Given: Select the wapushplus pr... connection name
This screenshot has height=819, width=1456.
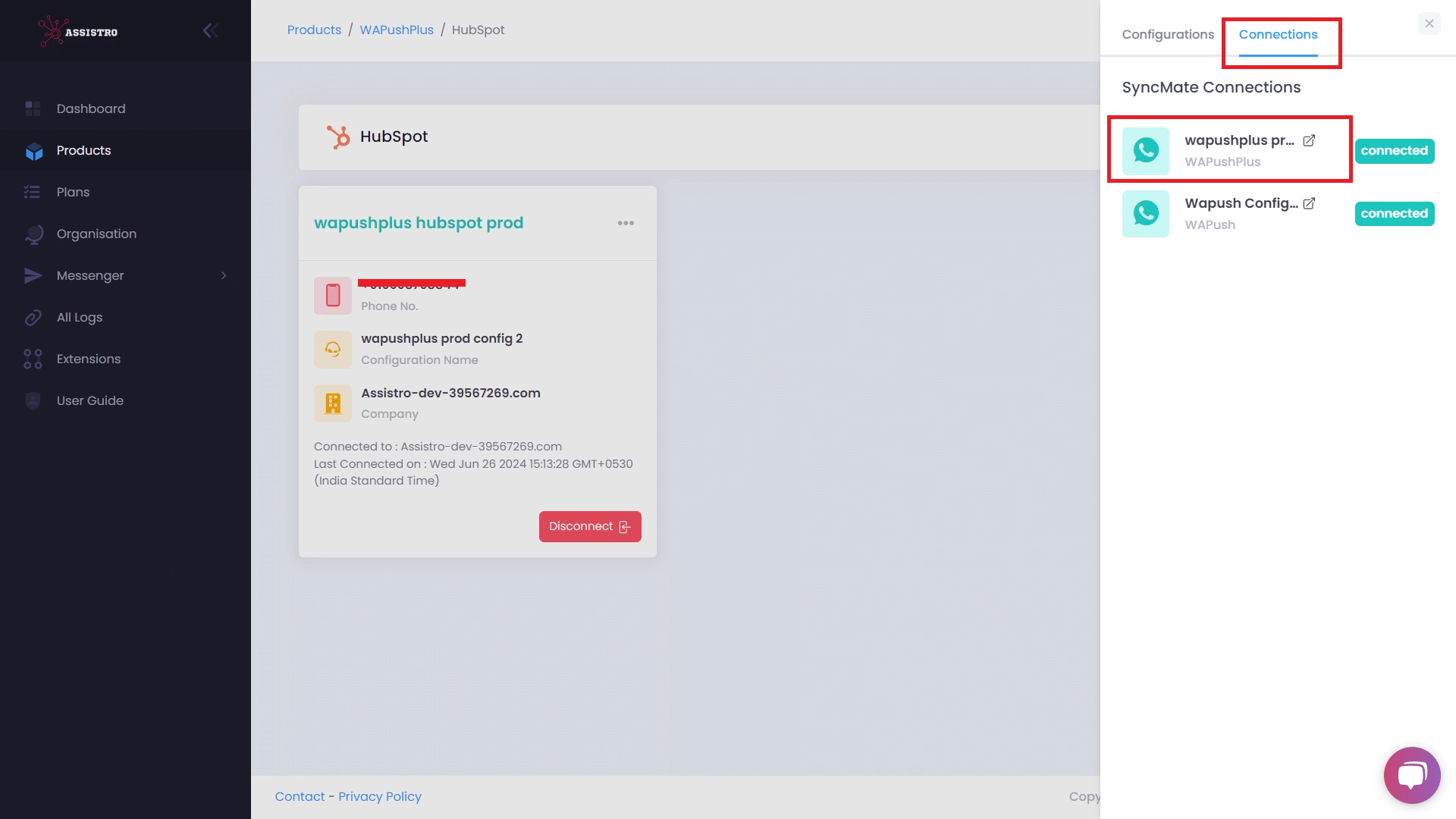Looking at the screenshot, I should (1239, 140).
